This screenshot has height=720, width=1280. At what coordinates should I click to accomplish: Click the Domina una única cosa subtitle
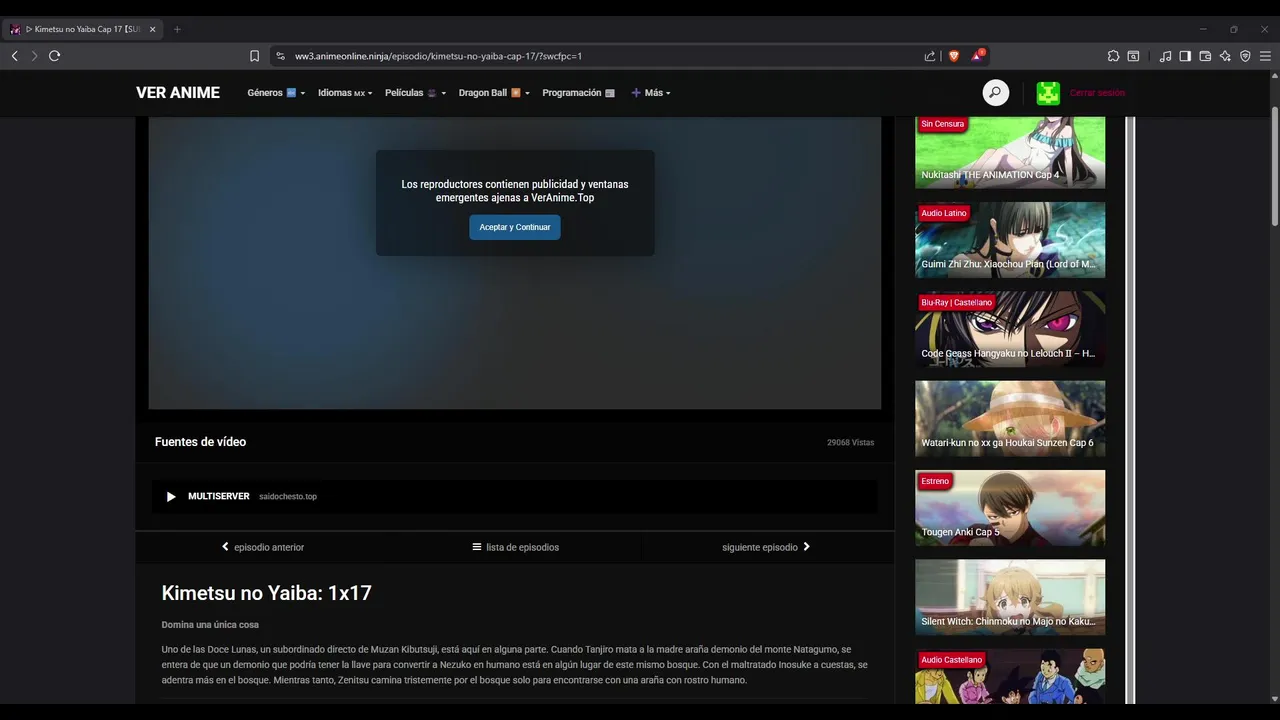pos(210,625)
